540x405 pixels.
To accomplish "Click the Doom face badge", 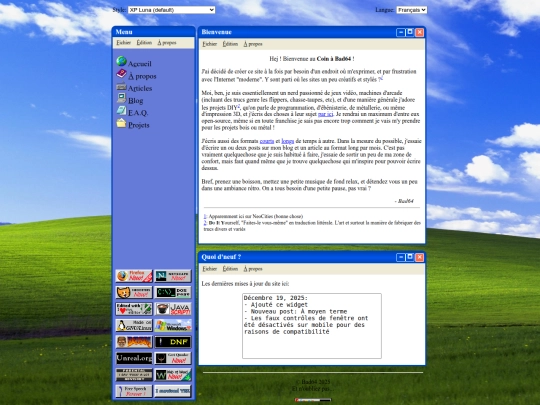I will (134, 342).
